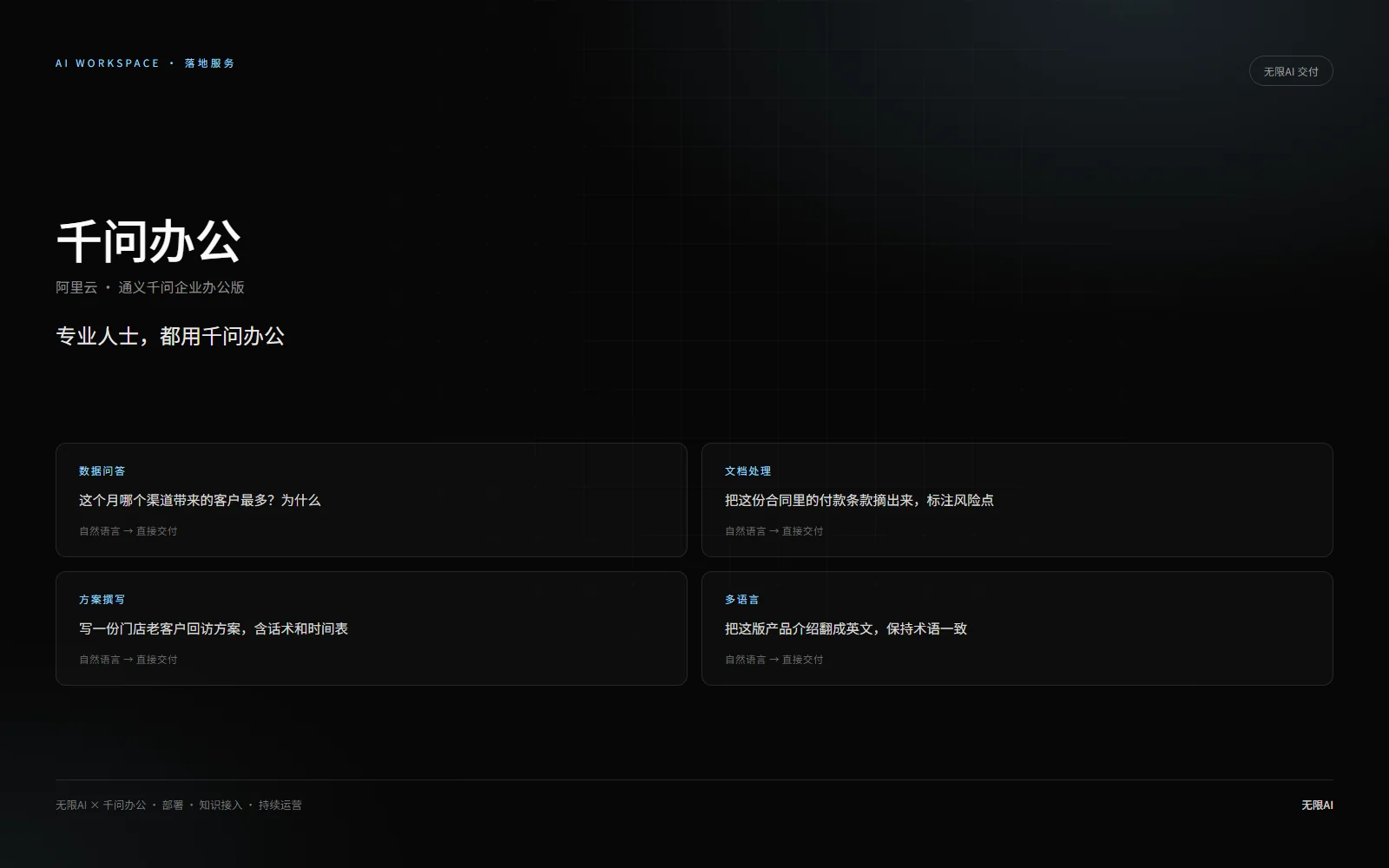1389x868 pixels.
Task: Click the prompt 这个月哪个渠道带来的客户最多？为什么
Action: click(x=200, y=500)
